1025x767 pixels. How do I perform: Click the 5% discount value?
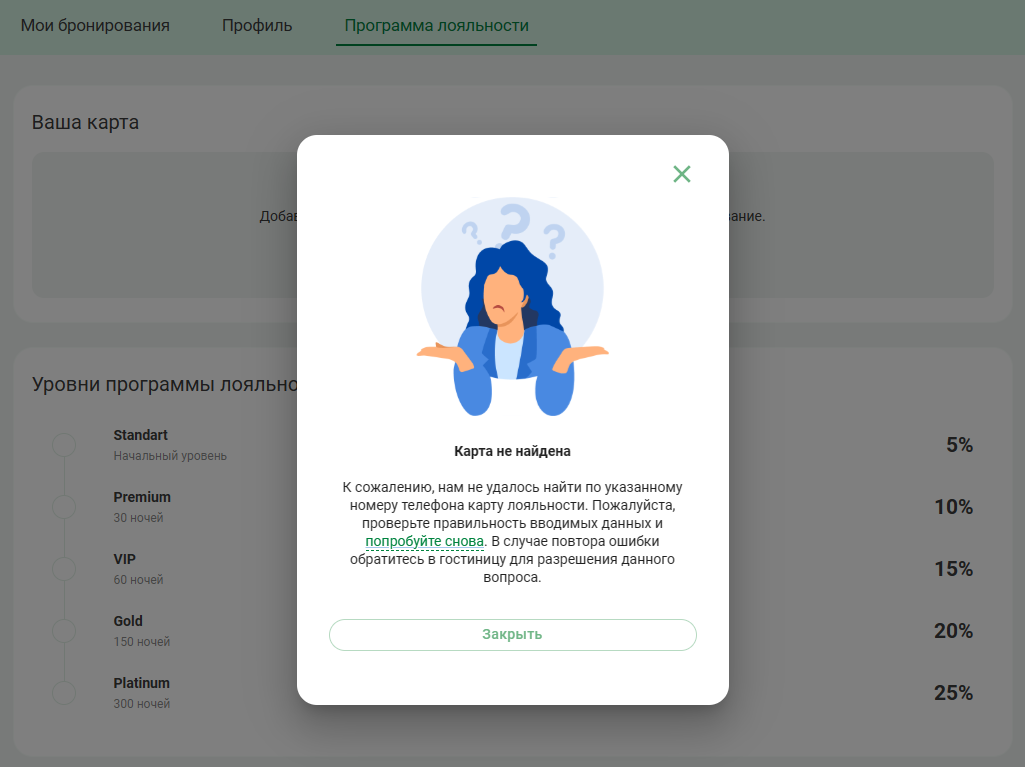coord(960,445)
